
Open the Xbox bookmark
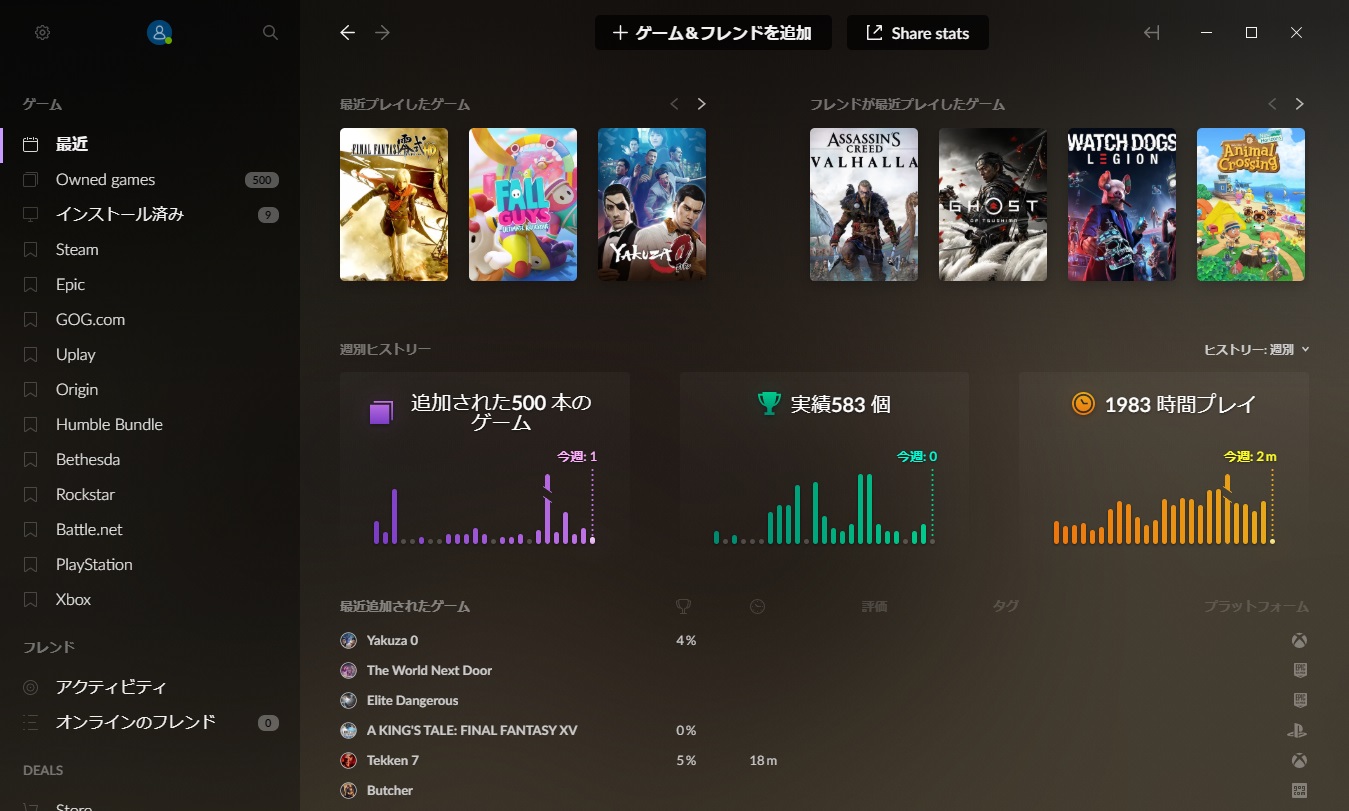(150, 599)
